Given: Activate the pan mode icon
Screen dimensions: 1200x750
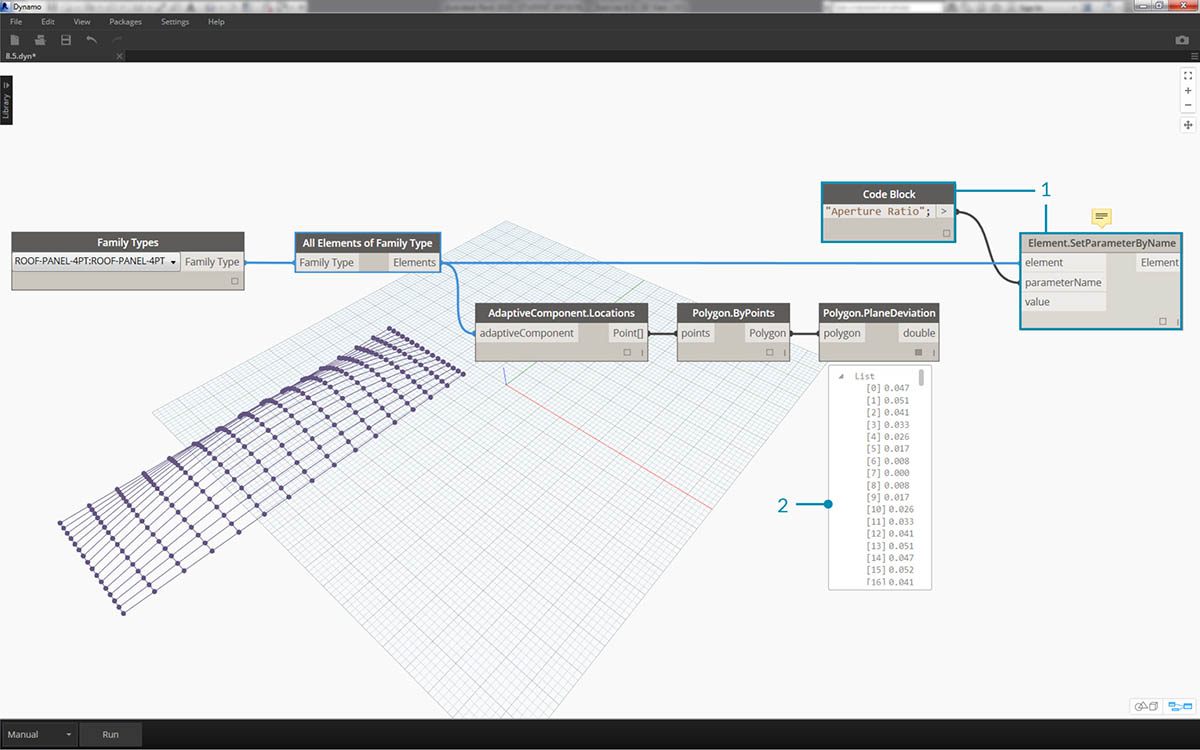Looking at the screenshot, I should tap(1188, 125).
